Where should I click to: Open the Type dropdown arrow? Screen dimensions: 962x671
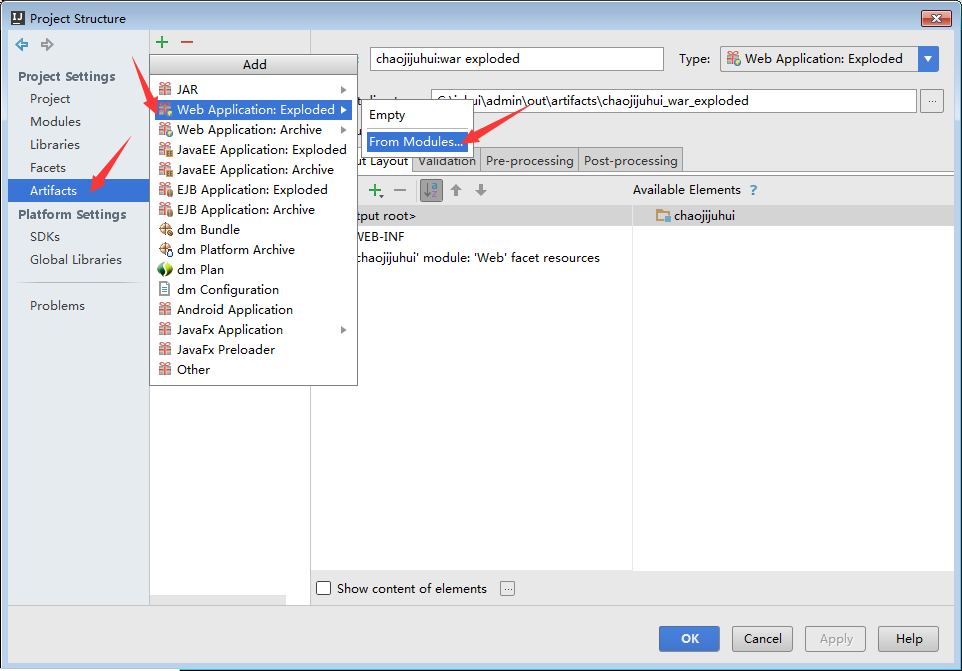pyautogui.click(x=928, y=59)
